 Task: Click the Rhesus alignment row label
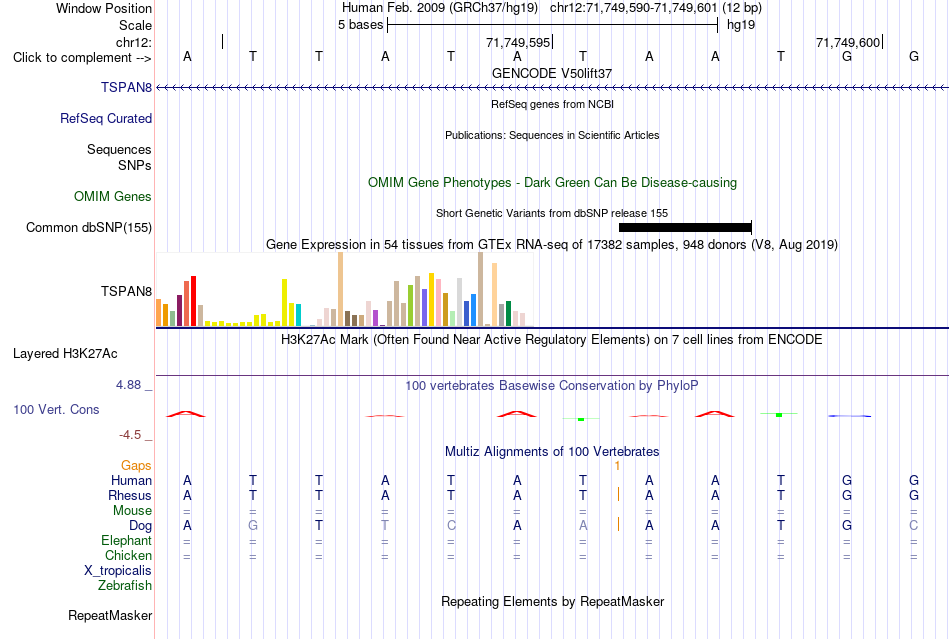click(x=130, y=495)
